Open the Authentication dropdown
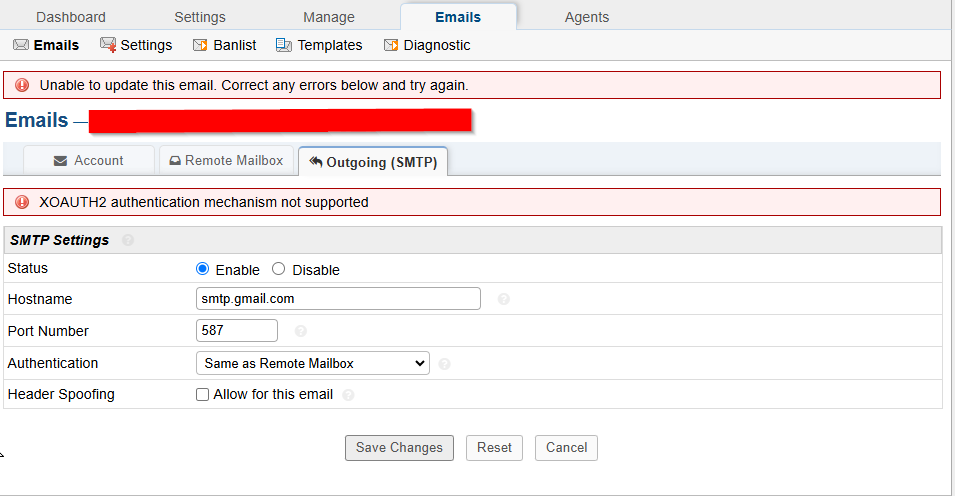 [312, 363]
